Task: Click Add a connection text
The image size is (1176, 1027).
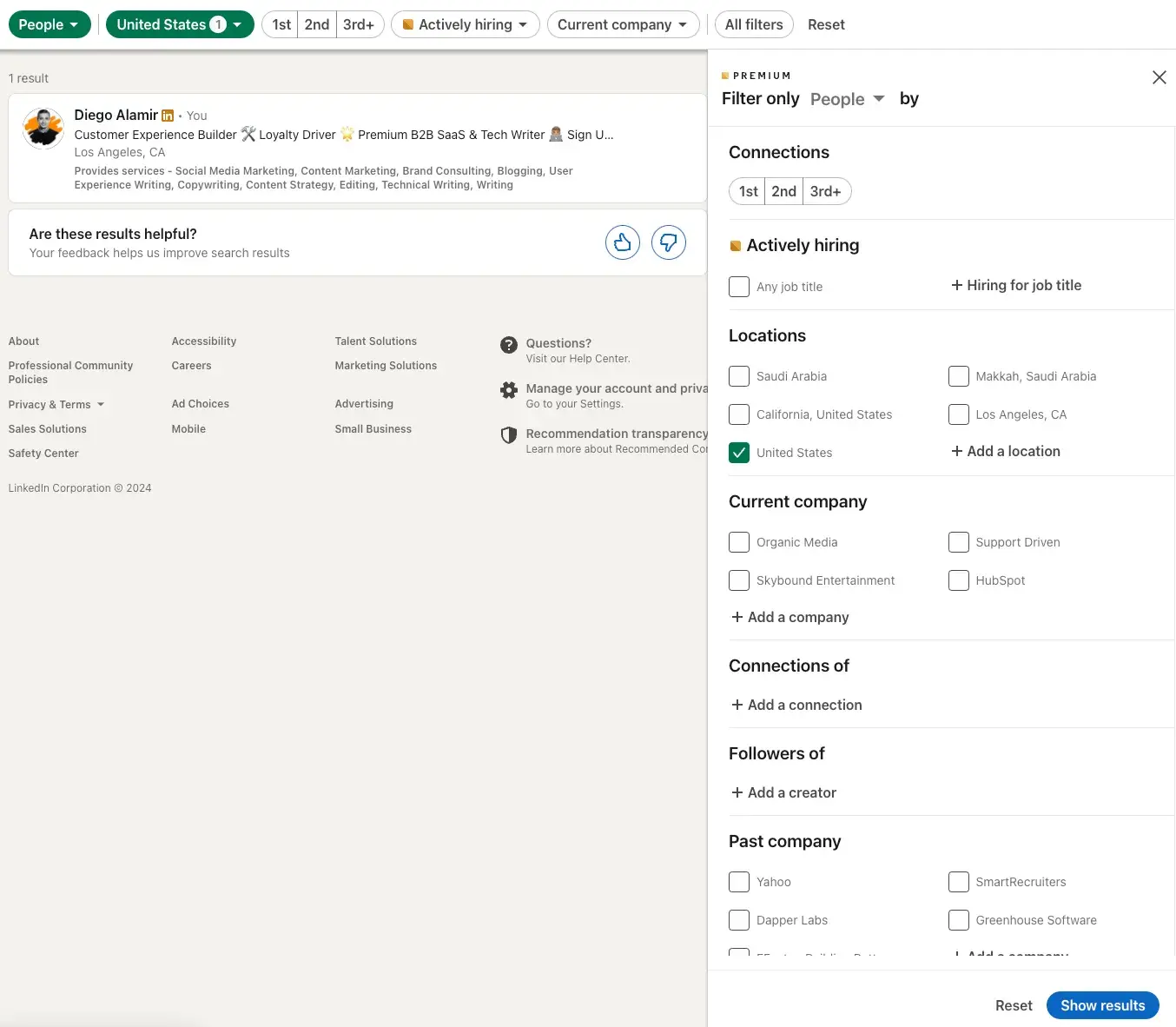Action: 805,705
